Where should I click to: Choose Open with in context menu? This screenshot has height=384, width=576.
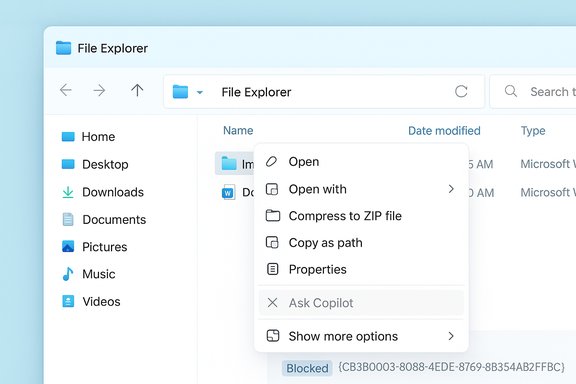point(361,189)
